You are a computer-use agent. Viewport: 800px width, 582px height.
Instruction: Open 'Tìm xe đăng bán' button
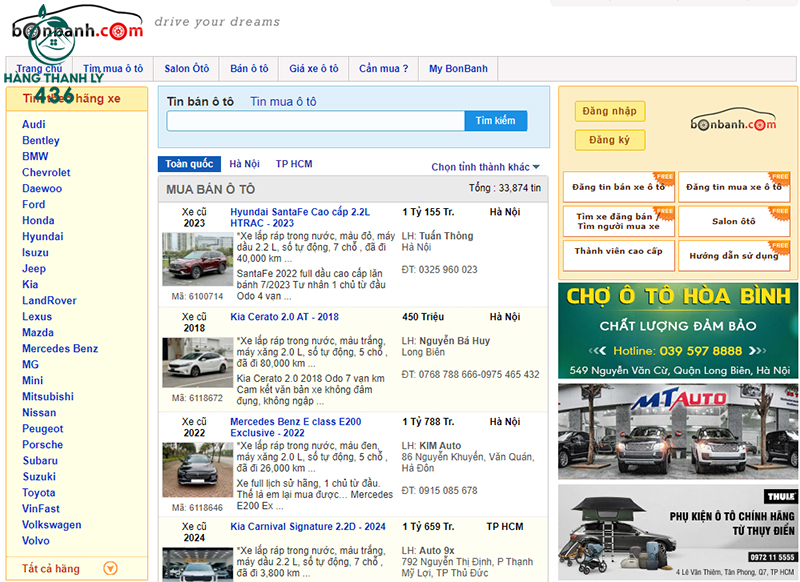619,221
